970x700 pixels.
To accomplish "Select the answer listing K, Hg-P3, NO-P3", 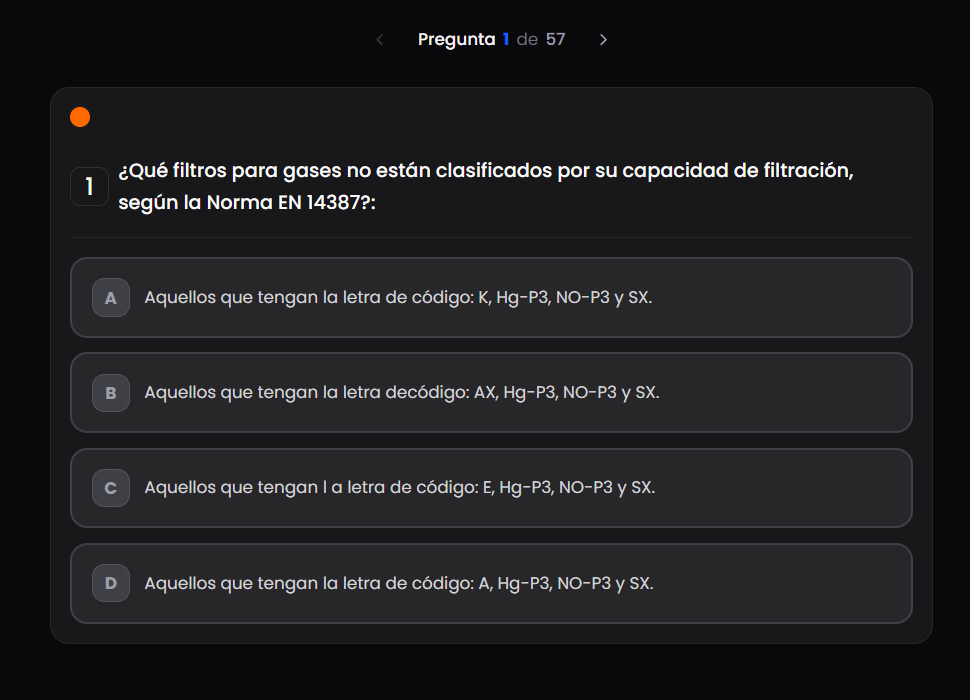I will (x=398, y=298).
